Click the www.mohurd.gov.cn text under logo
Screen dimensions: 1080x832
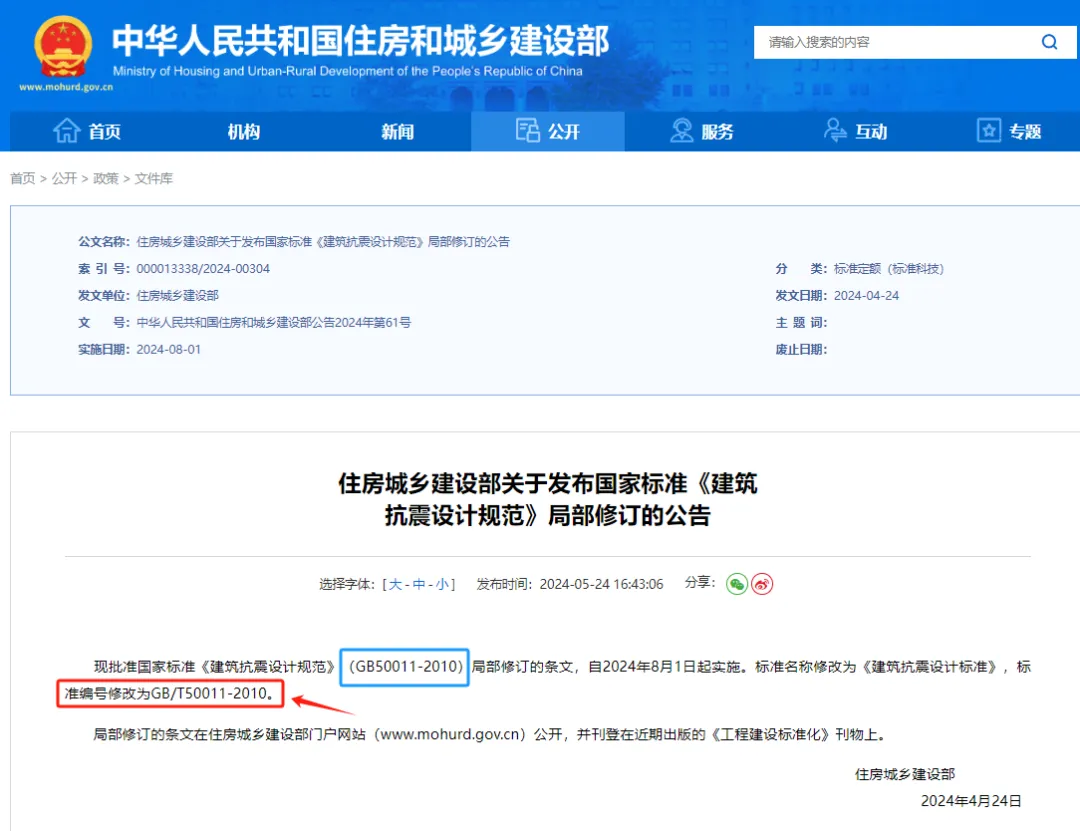[65, 87]
